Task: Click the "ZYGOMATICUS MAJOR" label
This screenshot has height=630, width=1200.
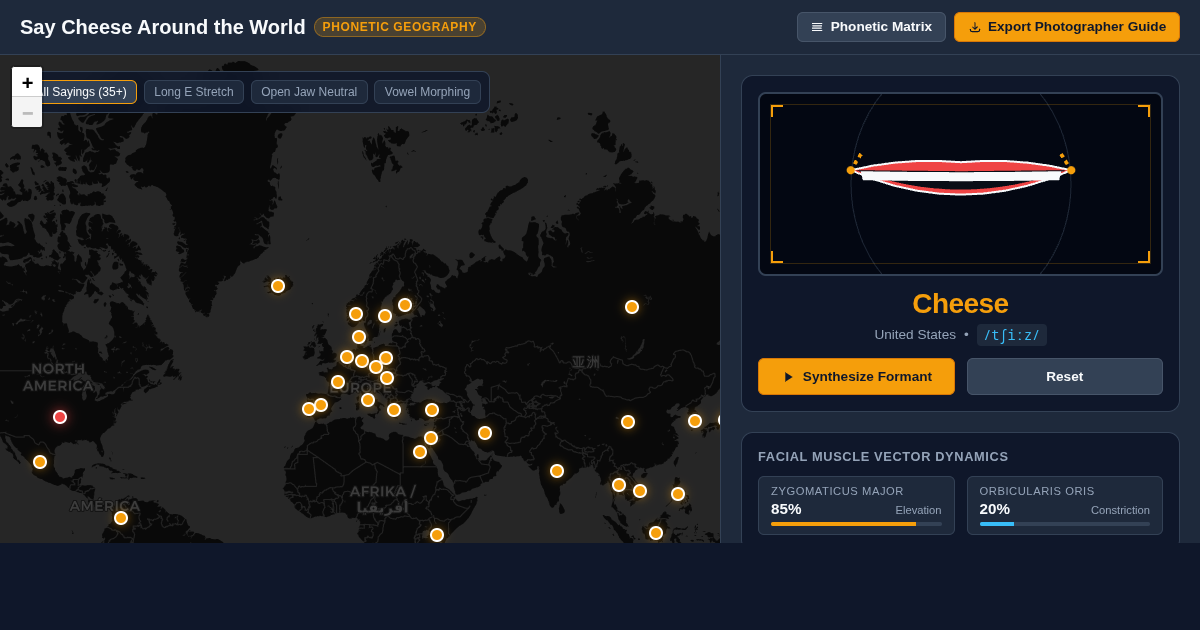Action: pyautogui.click(x=837, y=491)
